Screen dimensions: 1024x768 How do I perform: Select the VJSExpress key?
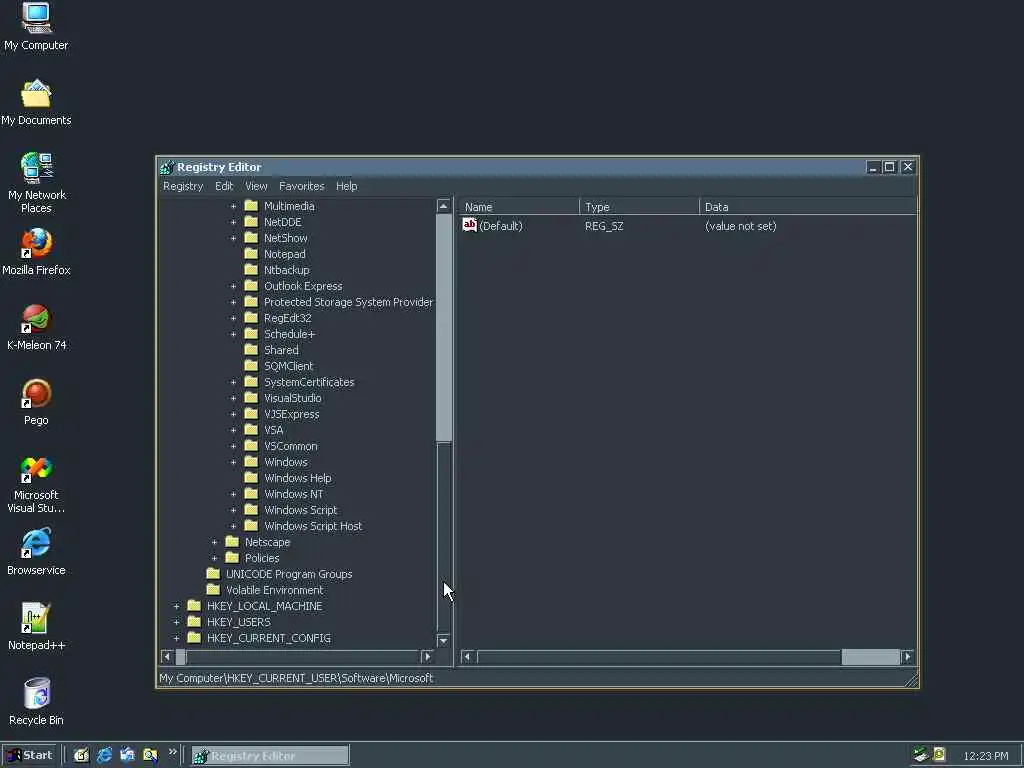(292, 414)
